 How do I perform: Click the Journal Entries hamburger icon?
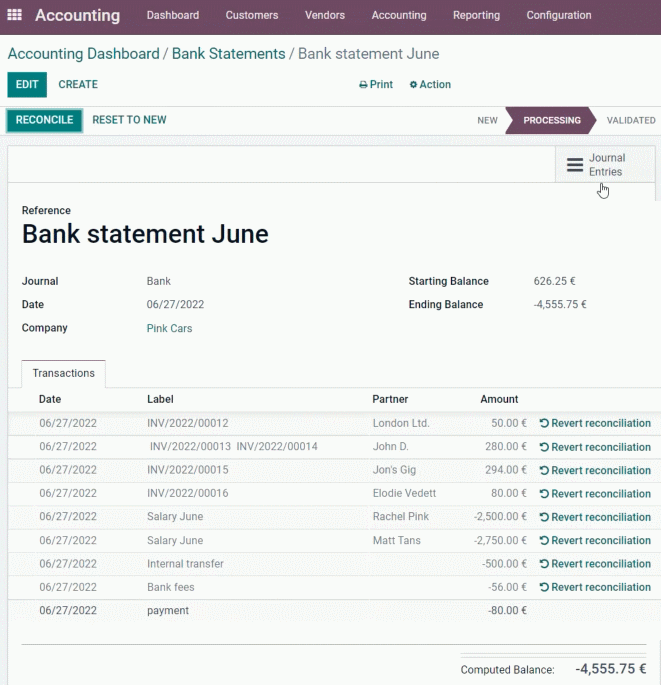575,165
